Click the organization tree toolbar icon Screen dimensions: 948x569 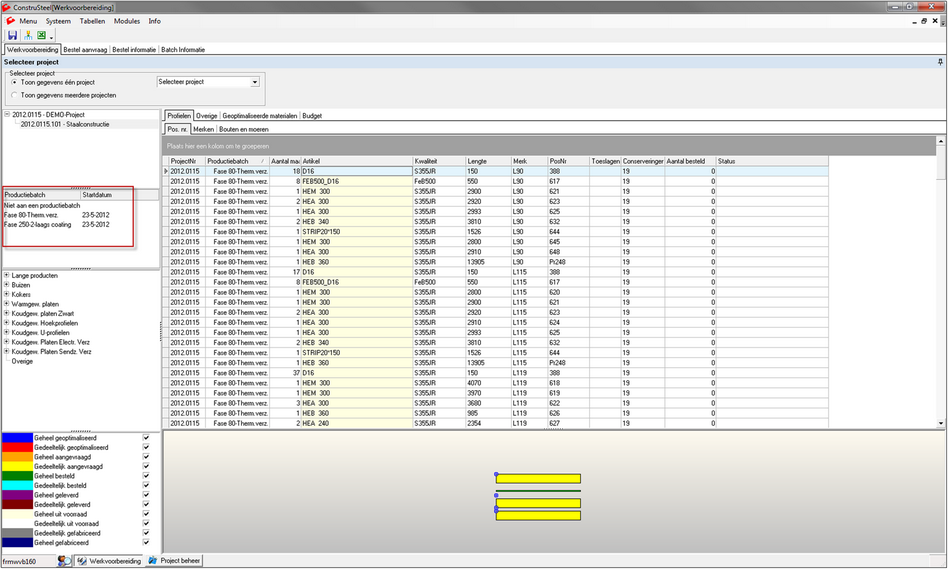coord(28,35)
